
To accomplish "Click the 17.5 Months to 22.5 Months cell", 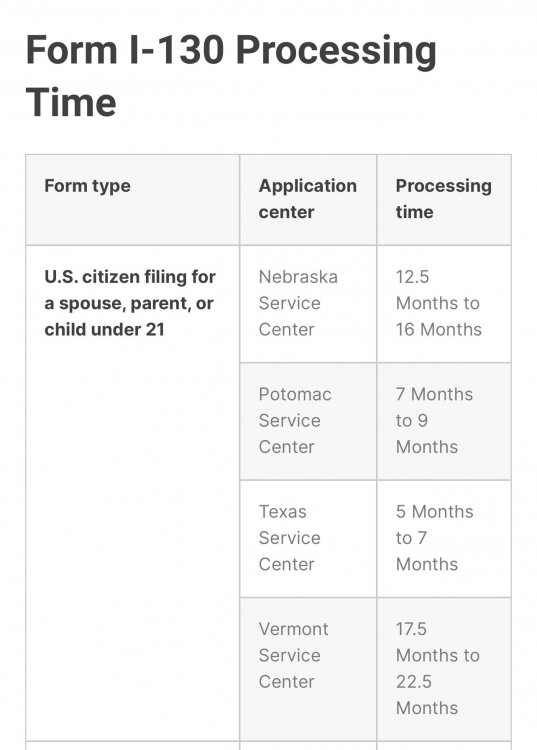I will (x=444, y=669).
